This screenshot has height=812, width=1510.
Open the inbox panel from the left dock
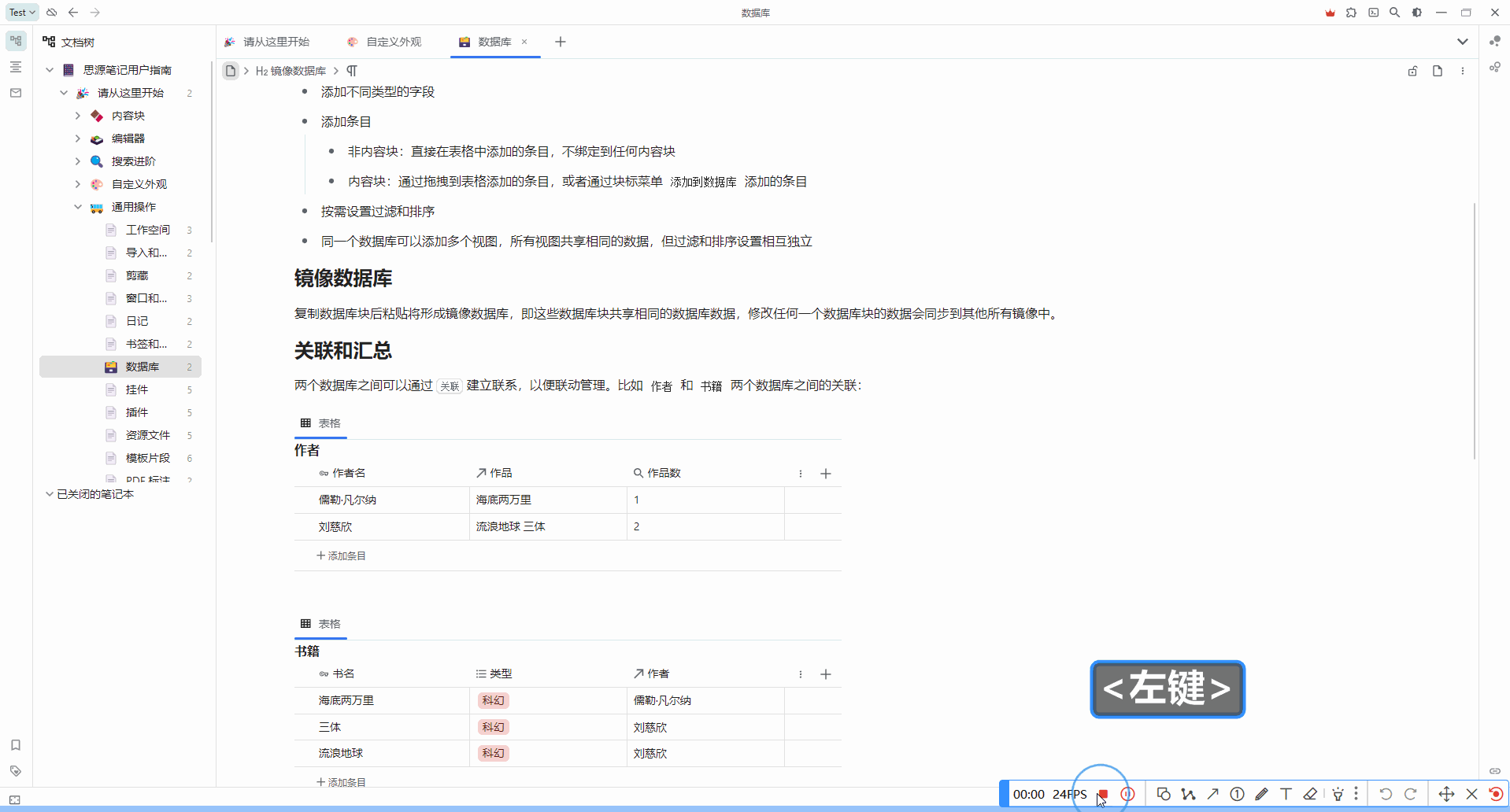tap(15, 92)
